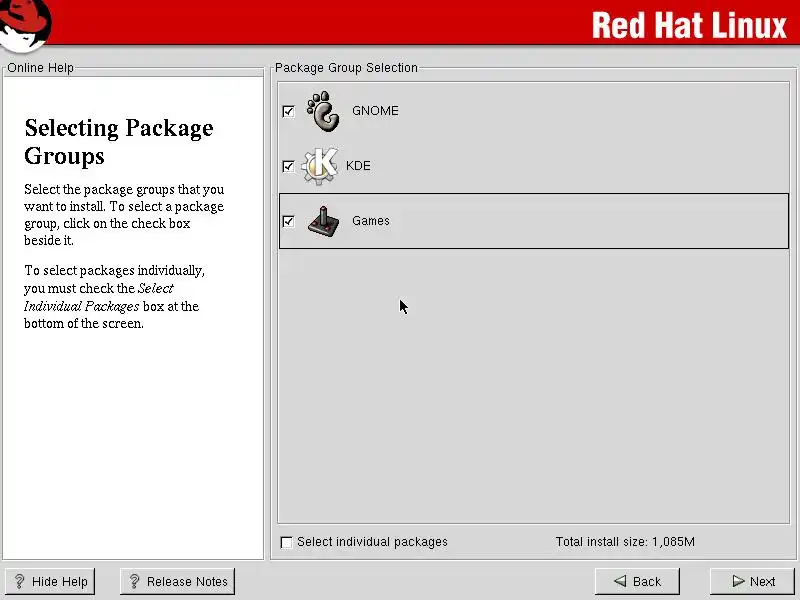This screenshot has width=800, height=600.
Task: Click the Games joystick icon
Action: [x=323, y=221]
